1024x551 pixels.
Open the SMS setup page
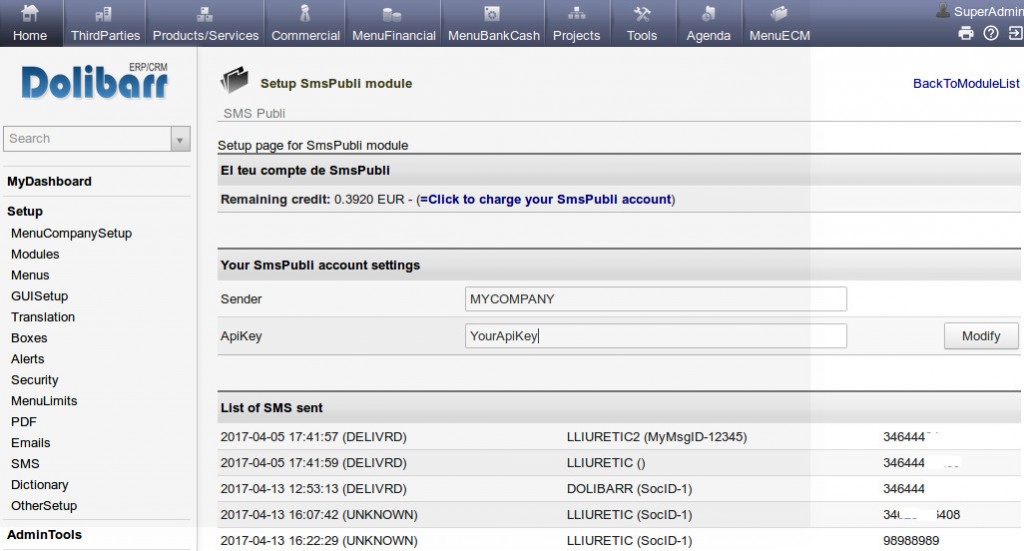pos(25,464)
